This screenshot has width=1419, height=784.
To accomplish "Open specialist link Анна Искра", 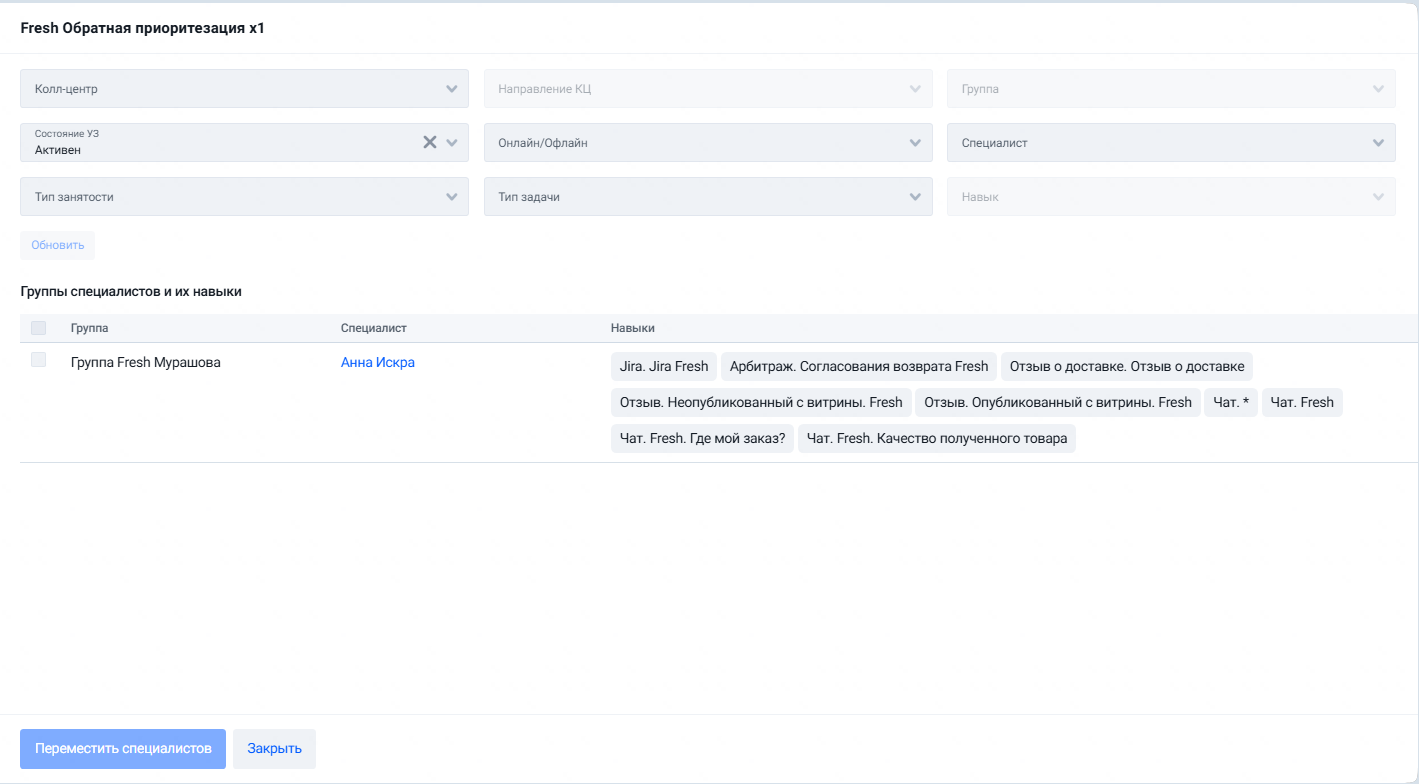I will pyautogui.click(x=377, y=362).
